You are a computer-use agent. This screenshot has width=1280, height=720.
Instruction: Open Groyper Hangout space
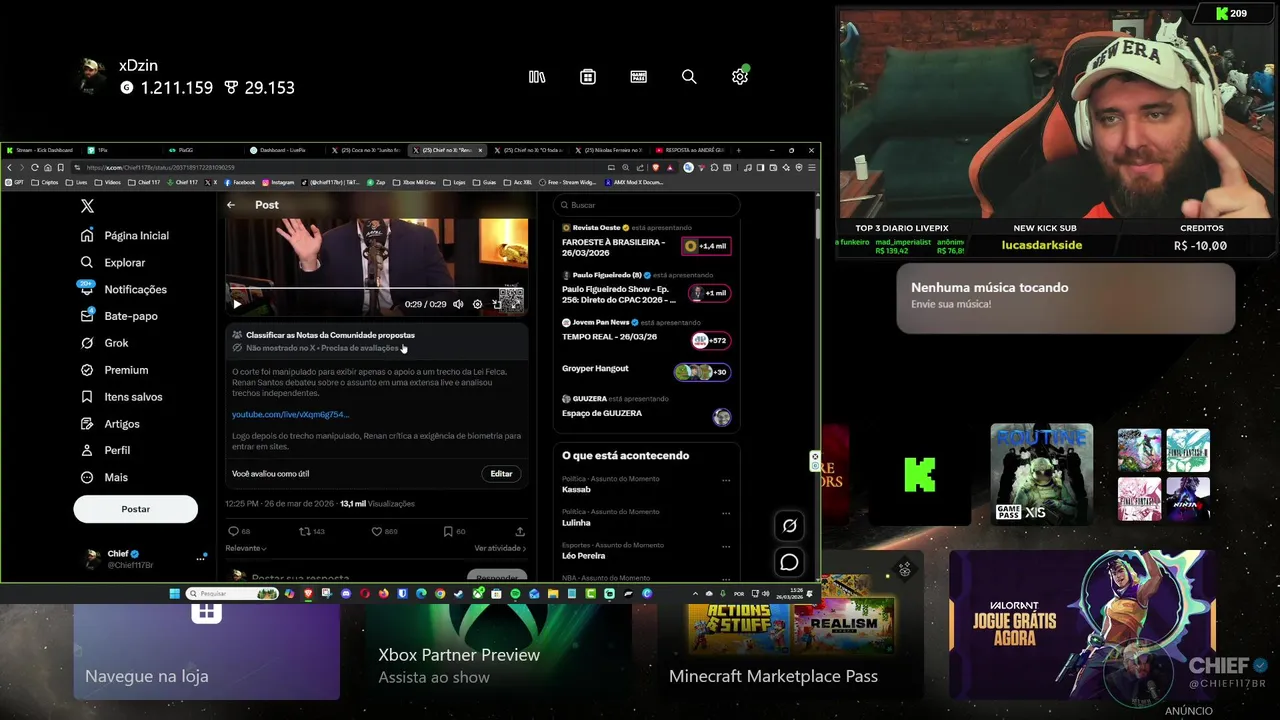pos(646,370)
